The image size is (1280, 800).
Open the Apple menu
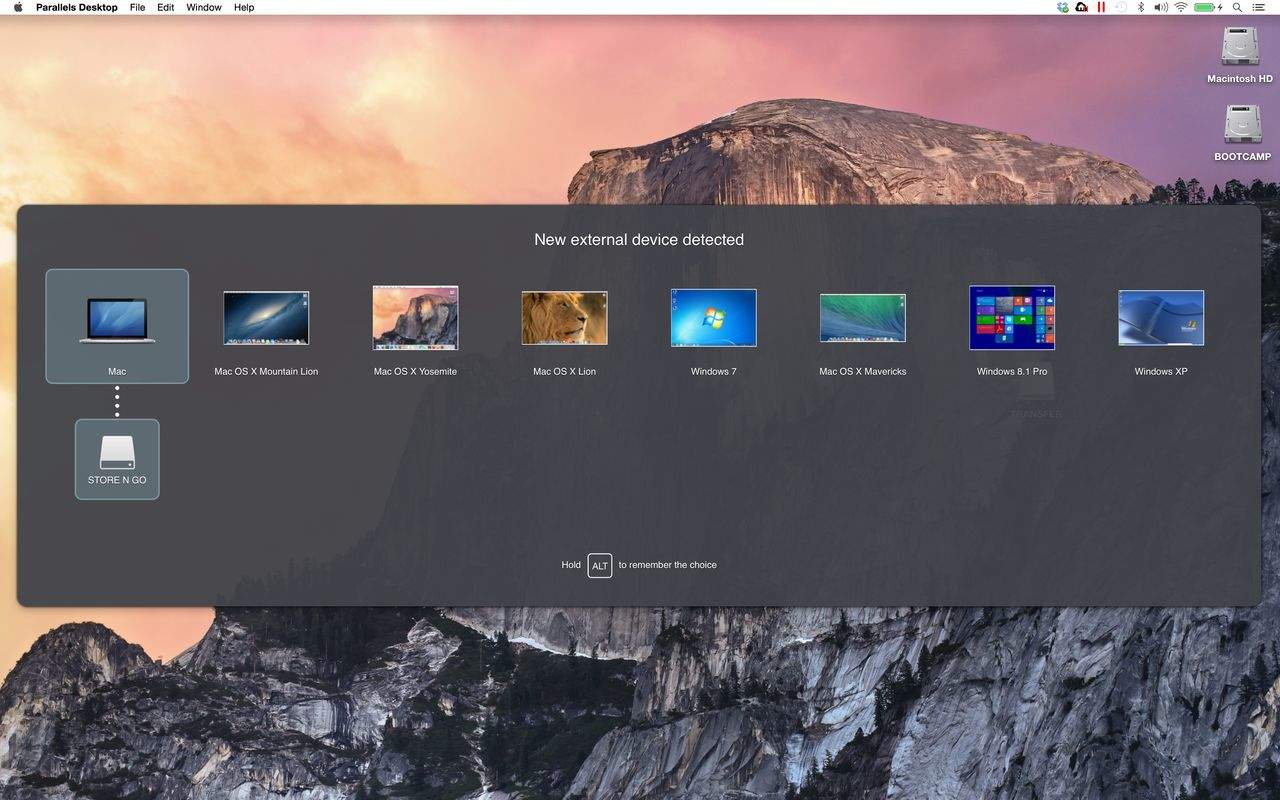click(18, 7)
